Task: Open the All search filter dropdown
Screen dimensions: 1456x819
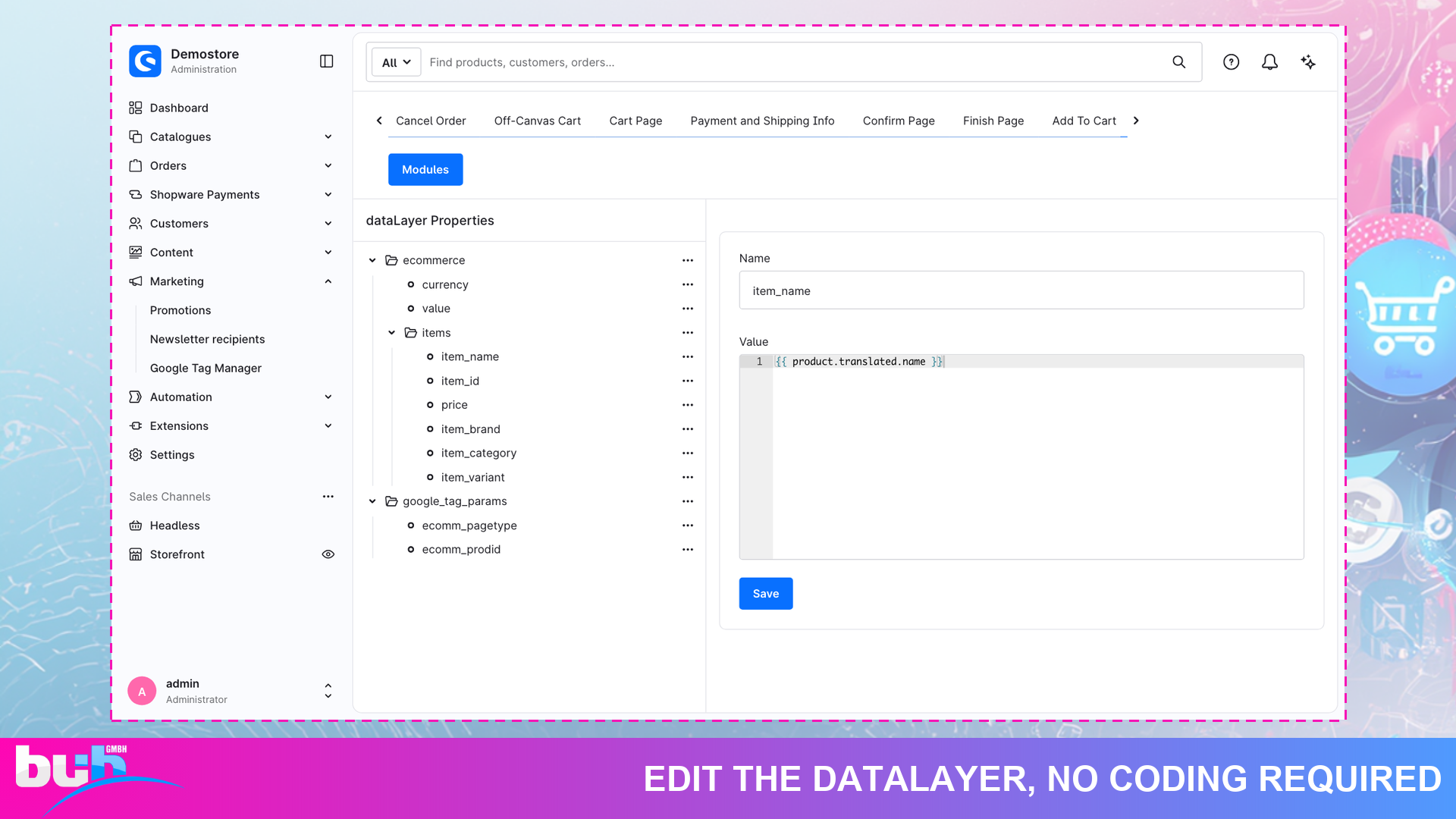Action: tap(396, 62)
